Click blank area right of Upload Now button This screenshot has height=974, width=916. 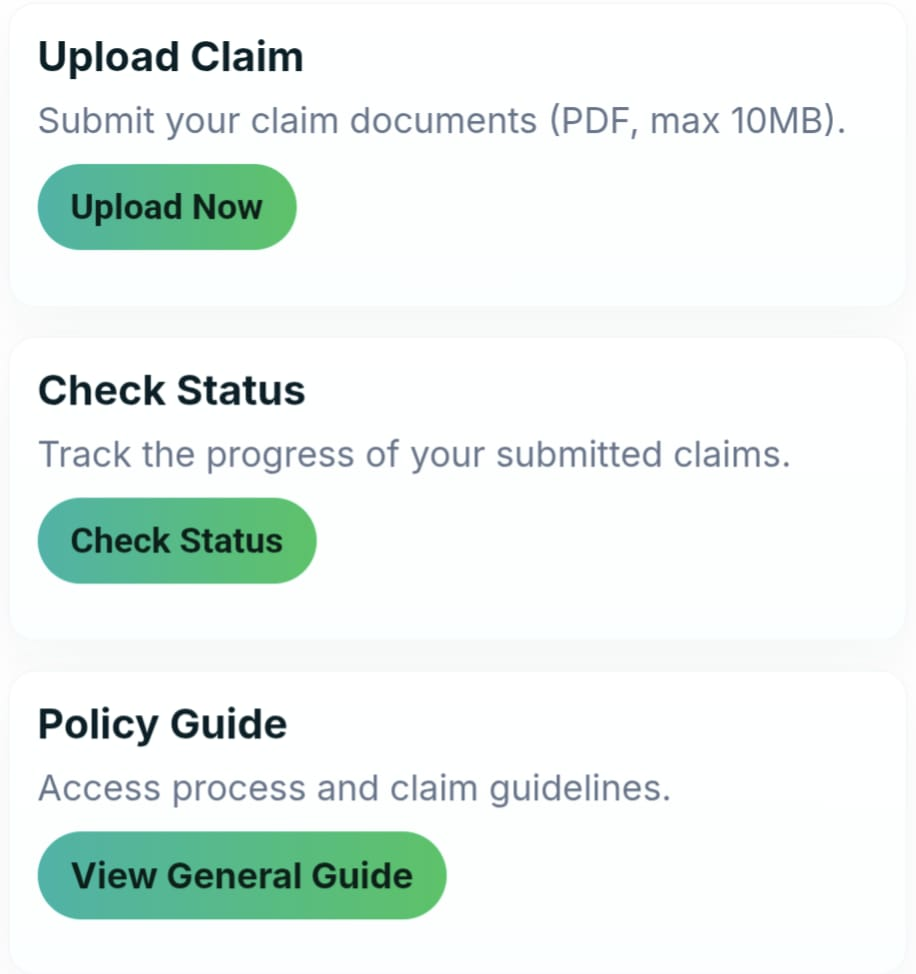click(600, 207)
